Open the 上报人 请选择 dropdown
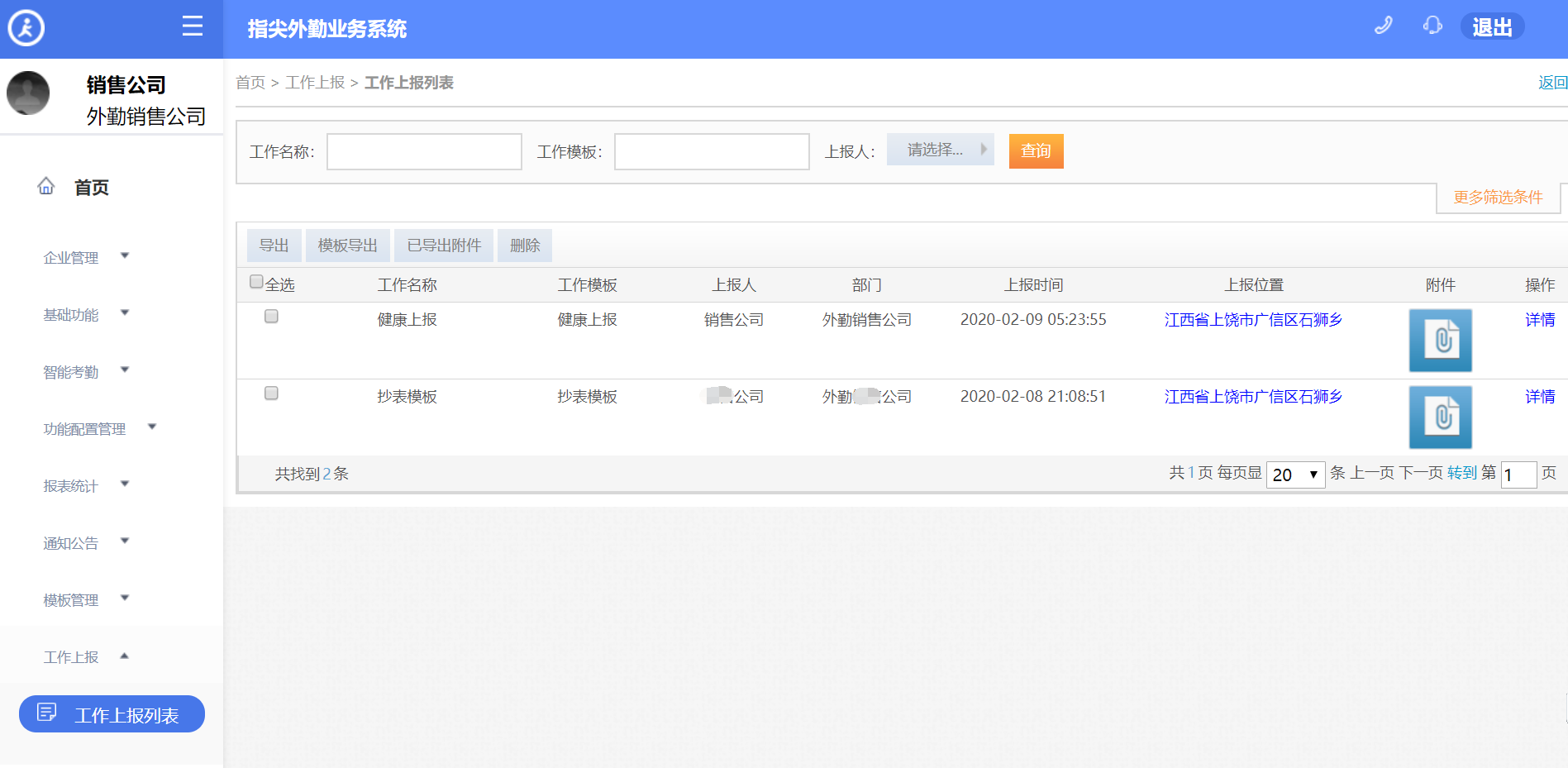1568x768 pixels. (x=940, y=150)
